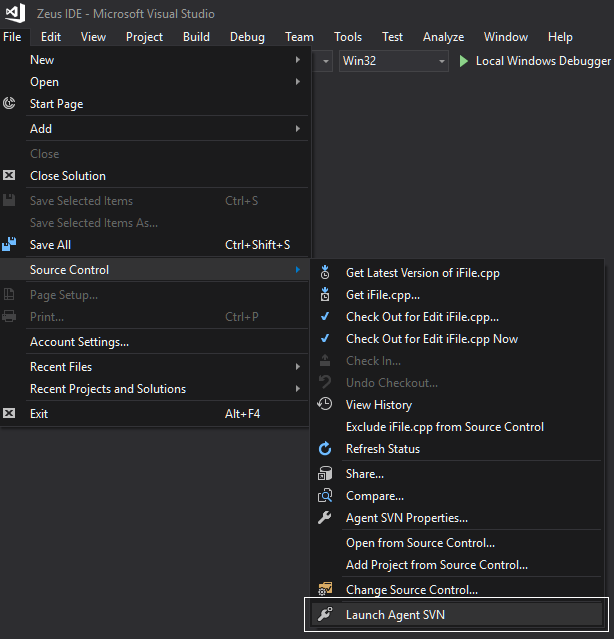Click Local Windows Debugger button
This screenshot has width=614, height=639.
click(535, 61)
